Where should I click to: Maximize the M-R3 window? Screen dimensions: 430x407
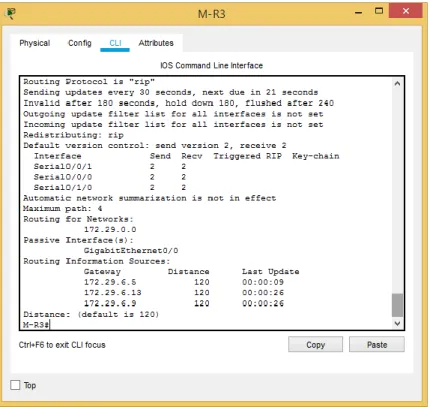click(x=379, y=11)
